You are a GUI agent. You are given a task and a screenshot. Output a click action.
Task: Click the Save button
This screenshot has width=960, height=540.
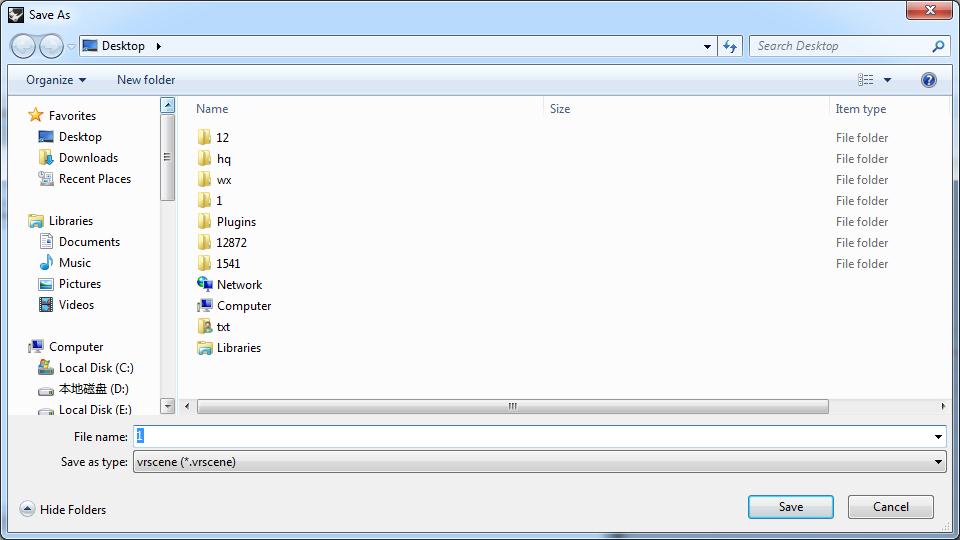(790, 507)
